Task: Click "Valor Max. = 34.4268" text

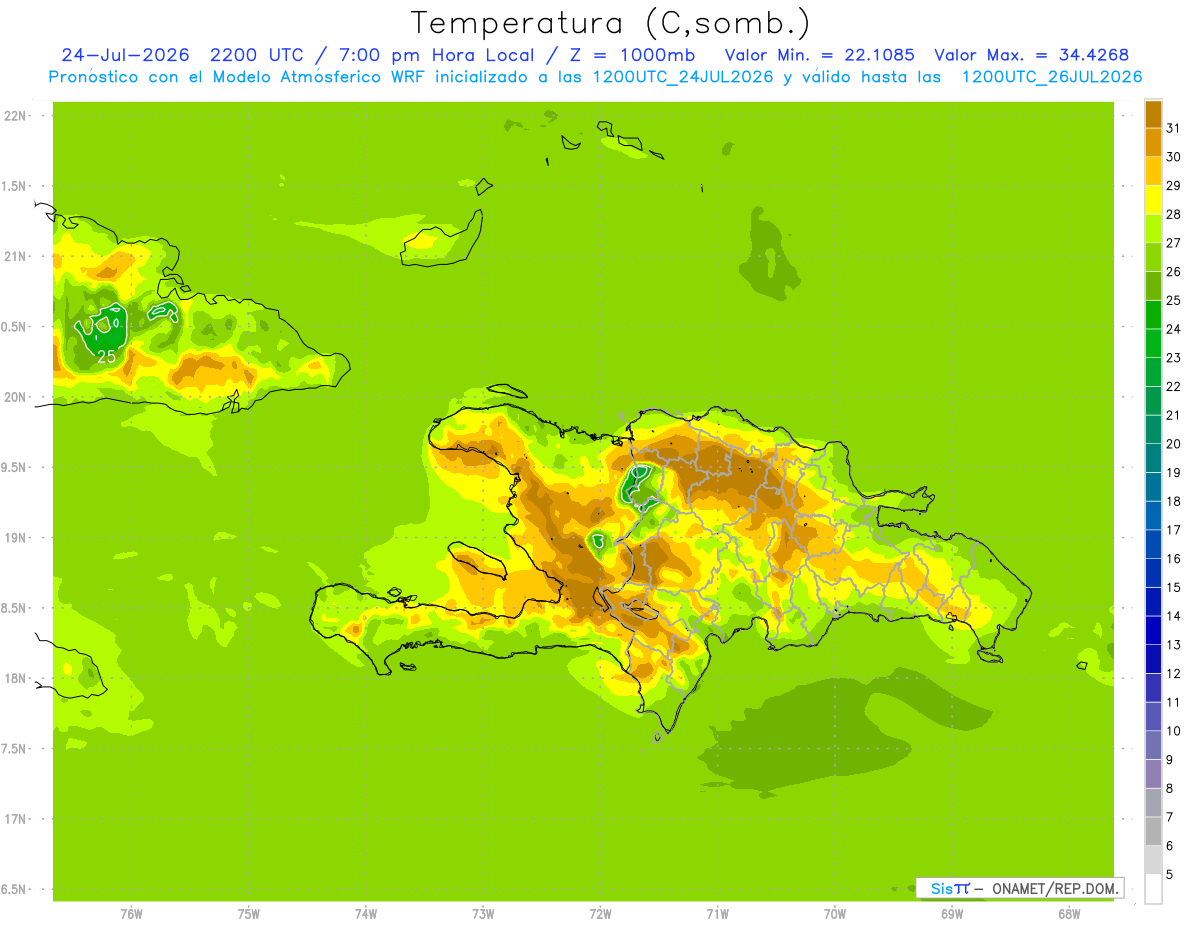Action: 1032,55
